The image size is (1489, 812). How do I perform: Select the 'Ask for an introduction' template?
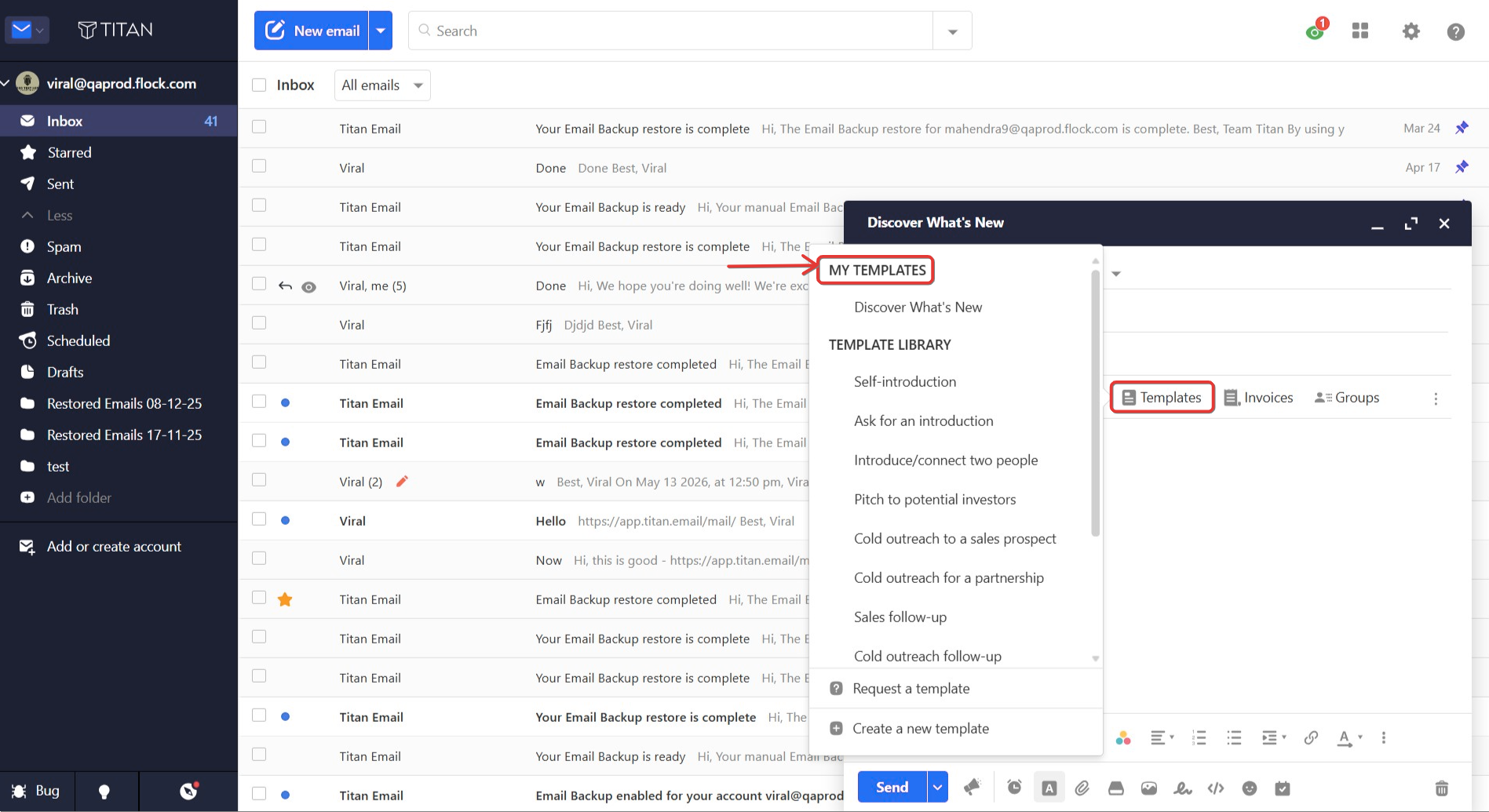pos(923,421)
